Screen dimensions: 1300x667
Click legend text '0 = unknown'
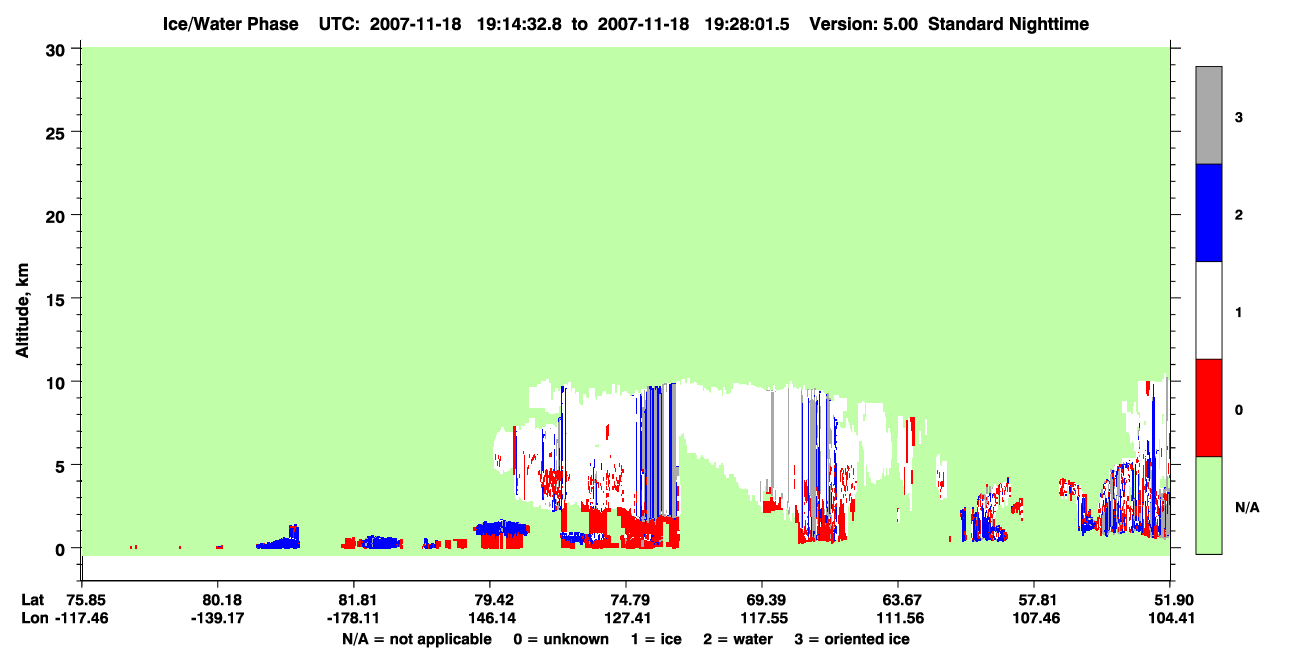tap(560, 639)
